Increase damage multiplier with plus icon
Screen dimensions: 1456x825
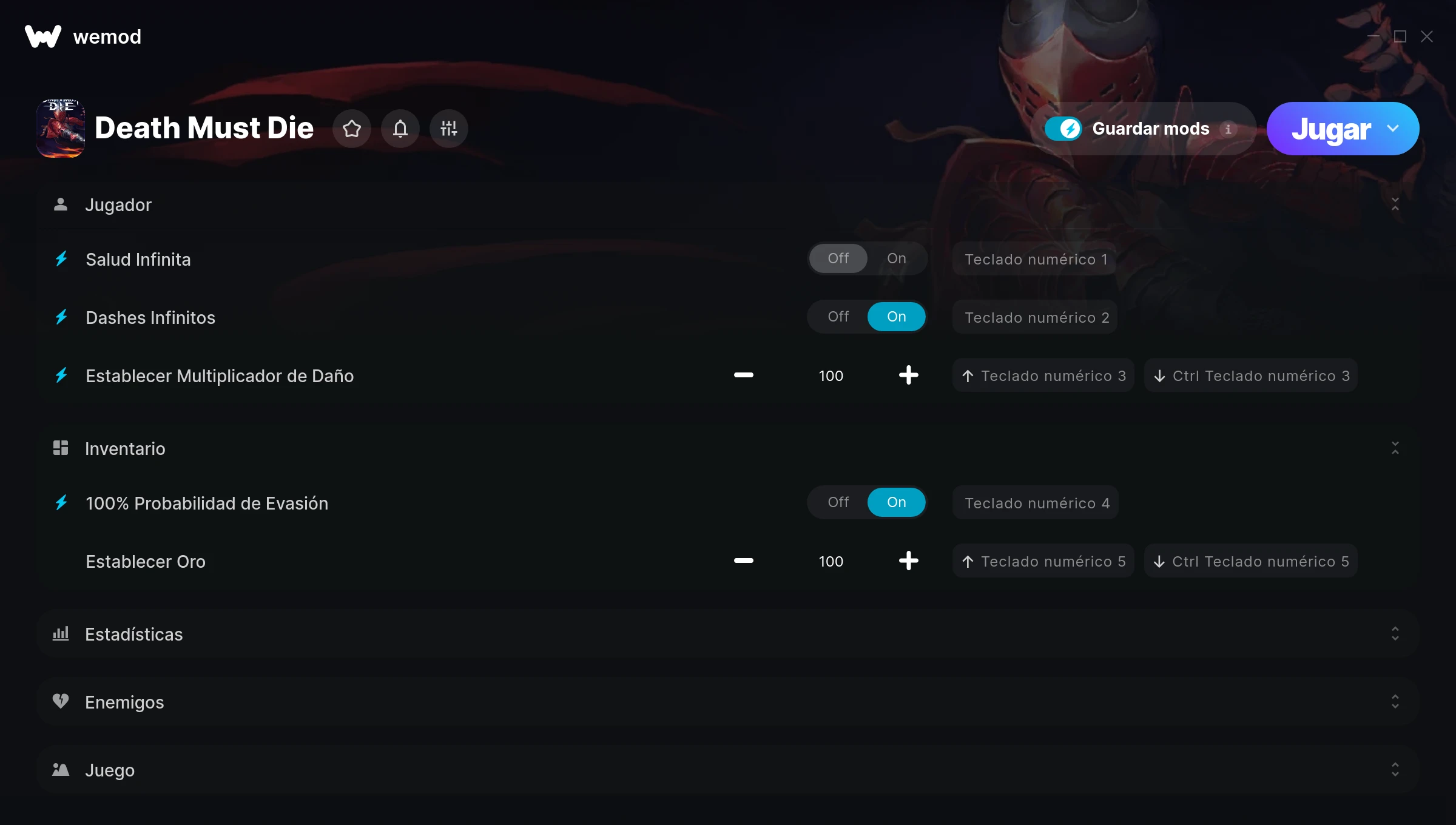[909, 375]
